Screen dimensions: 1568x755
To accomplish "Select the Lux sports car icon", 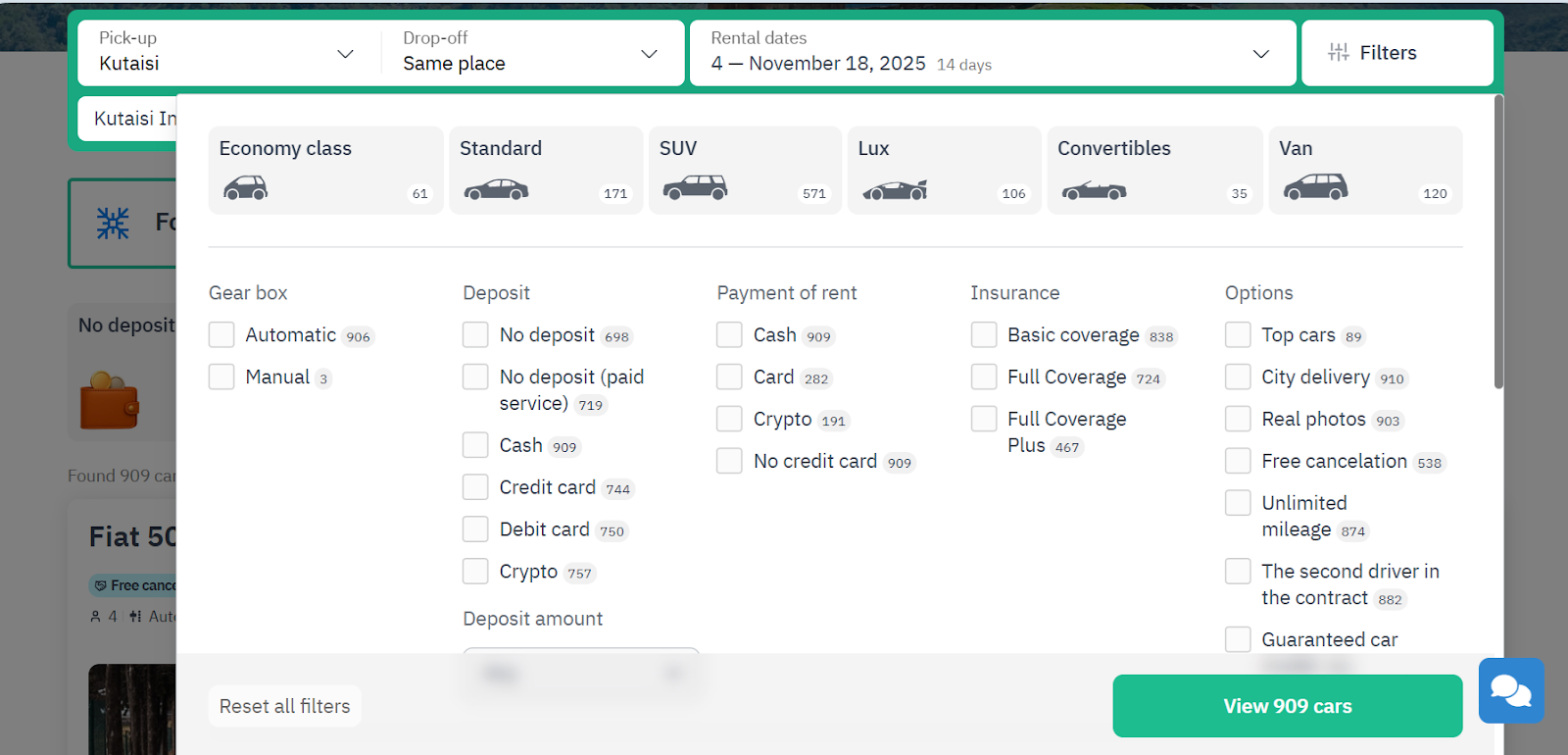I will point(894,189).
